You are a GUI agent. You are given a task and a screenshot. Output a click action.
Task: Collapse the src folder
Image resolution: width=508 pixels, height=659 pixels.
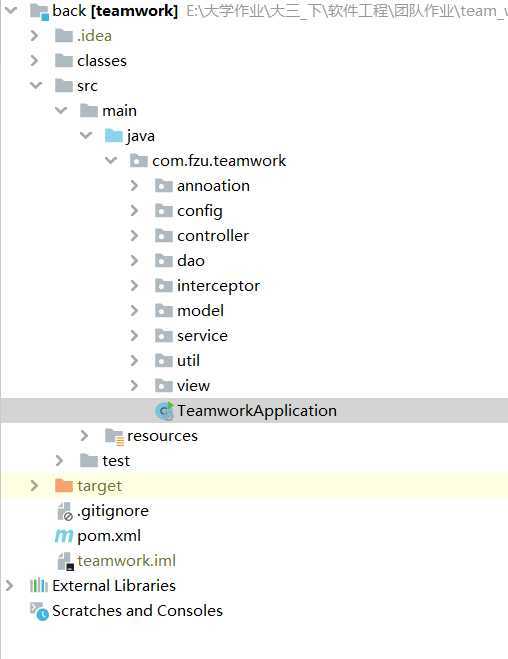[36, 86]
